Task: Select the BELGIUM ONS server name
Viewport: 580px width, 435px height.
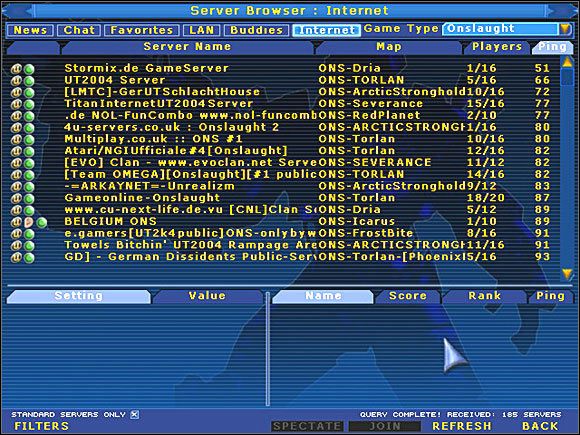Action: point(111,222)
